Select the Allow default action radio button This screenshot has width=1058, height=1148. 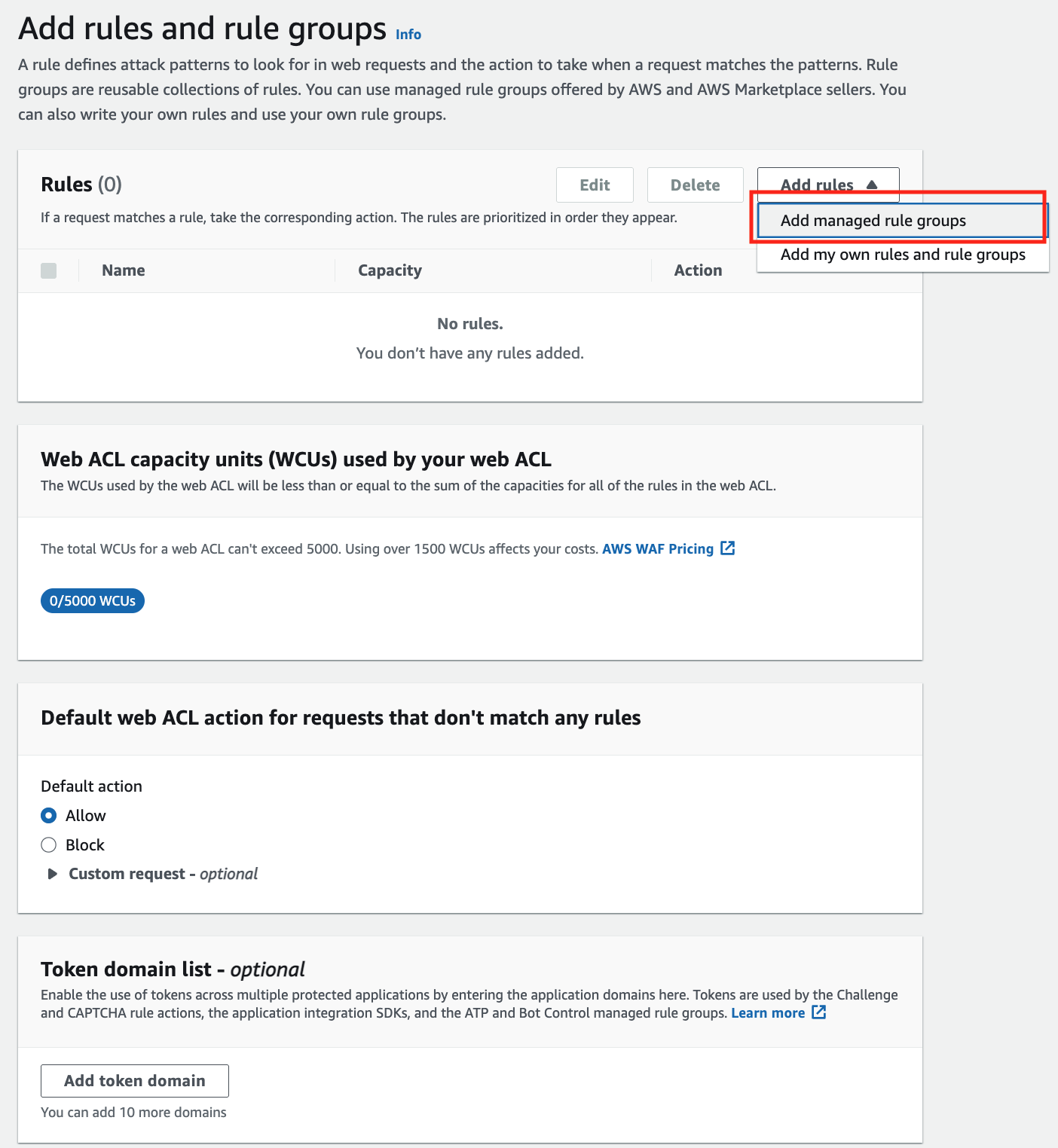coord(49,816)
